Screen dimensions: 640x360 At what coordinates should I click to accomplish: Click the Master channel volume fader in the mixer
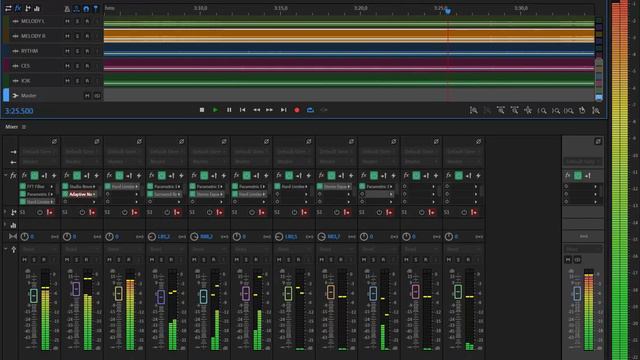(577, 293)
